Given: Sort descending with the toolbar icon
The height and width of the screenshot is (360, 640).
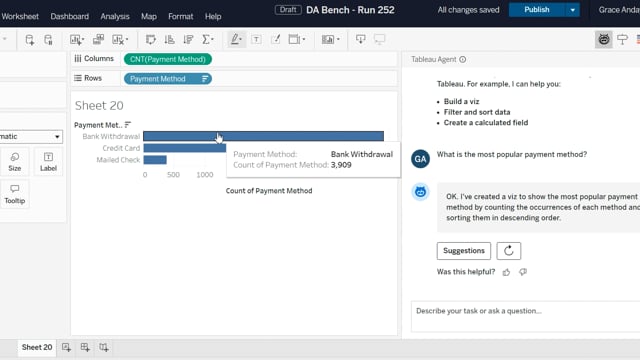Looking at the screenshot, I should click(x=188, y=40).
